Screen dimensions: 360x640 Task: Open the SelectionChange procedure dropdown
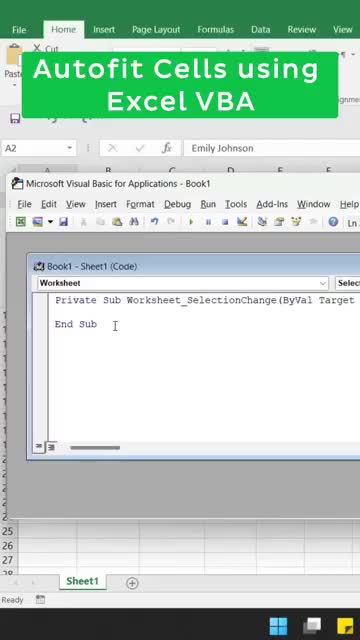347,283
